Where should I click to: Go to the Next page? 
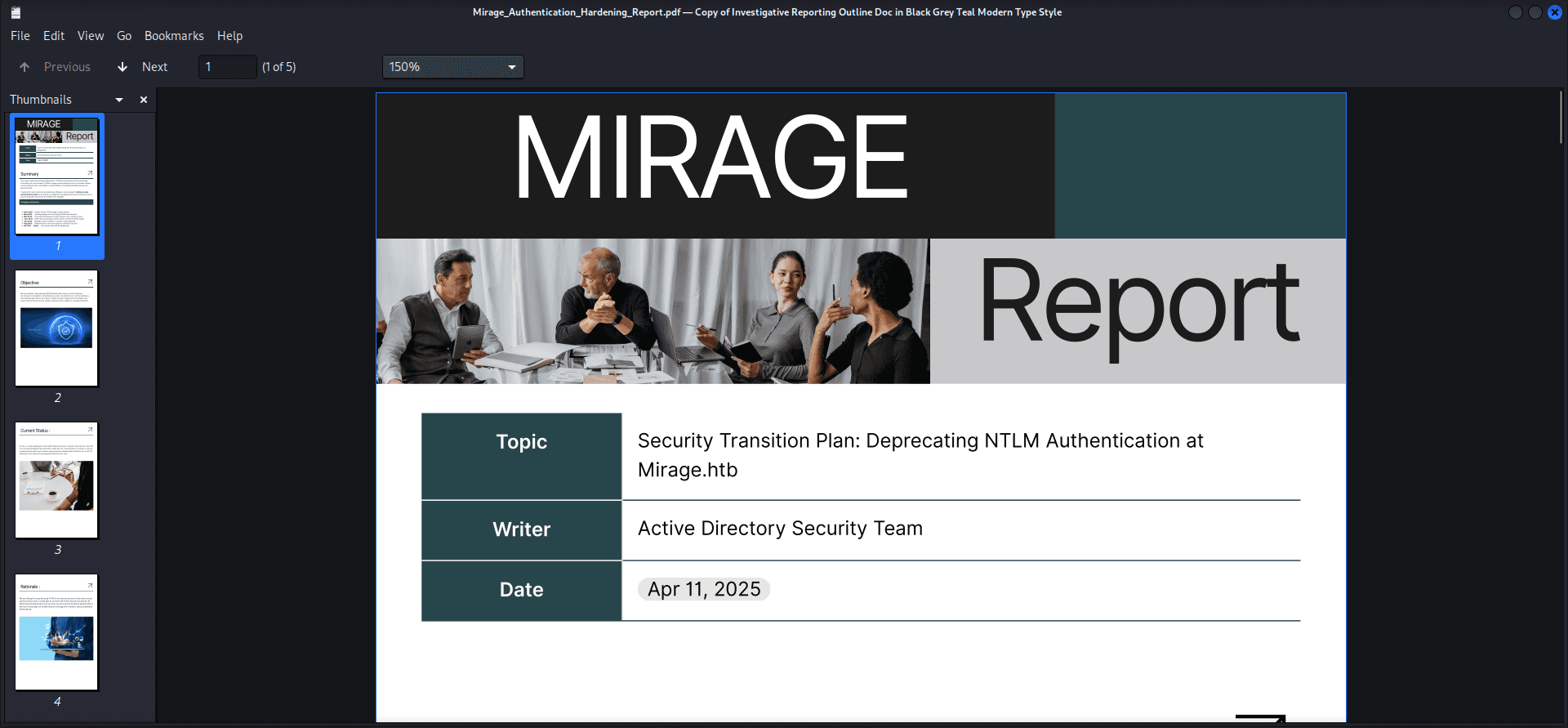pyautogui.click(x=154, y=67)
